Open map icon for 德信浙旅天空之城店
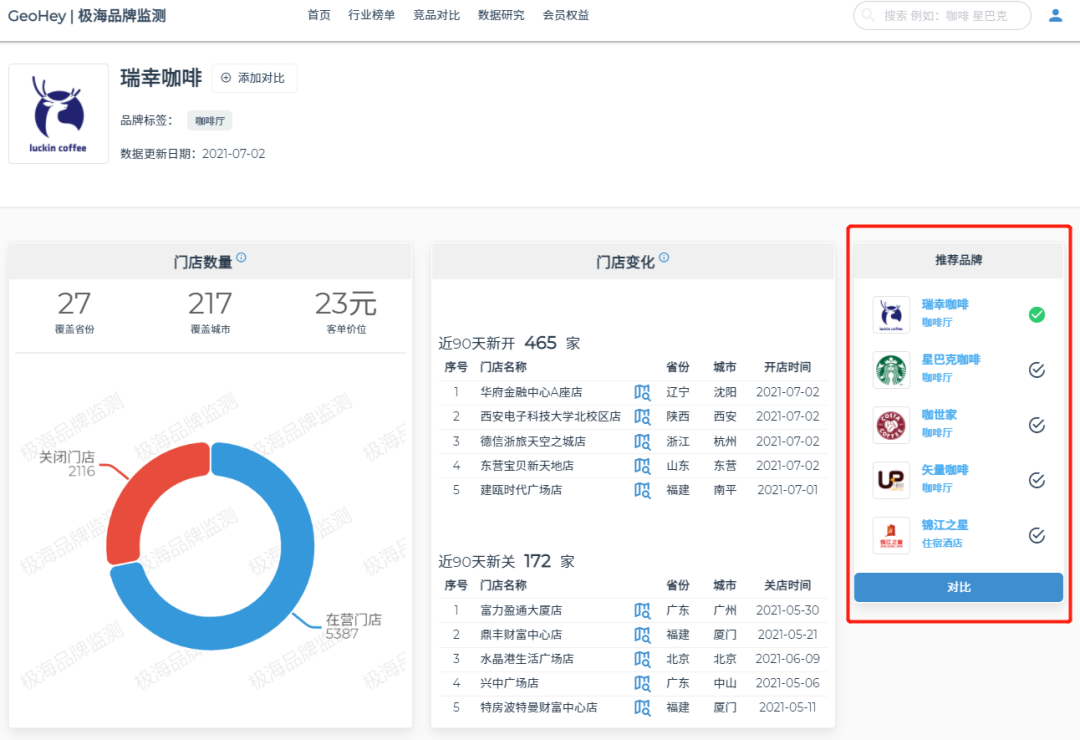This screenshot has height=740, width=1080. click(x=642, y=441)
